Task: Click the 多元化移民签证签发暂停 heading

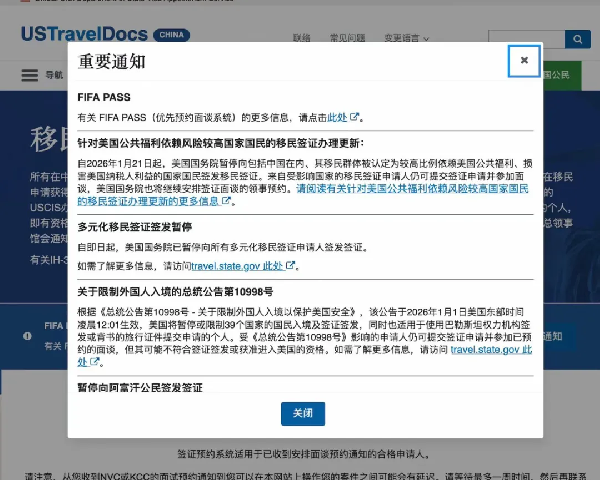Action: [134, 227]
